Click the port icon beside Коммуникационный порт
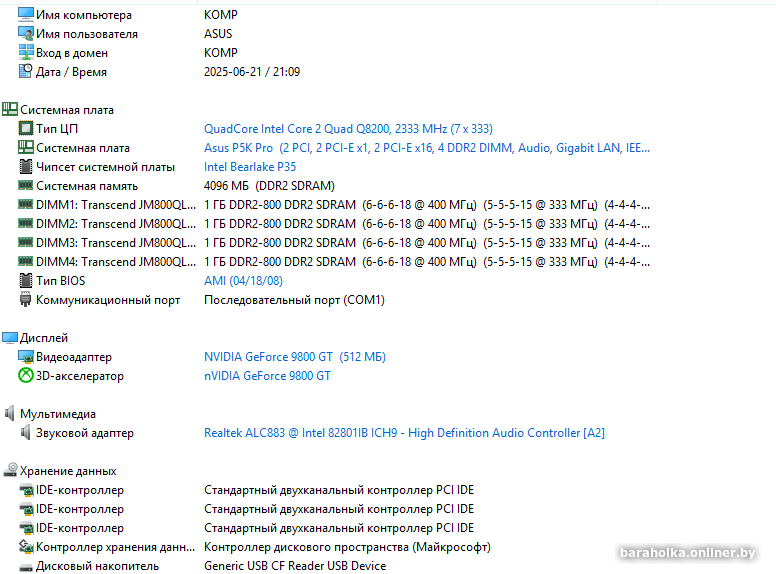This screenshot has width=776, height=574. click(26, 299)
